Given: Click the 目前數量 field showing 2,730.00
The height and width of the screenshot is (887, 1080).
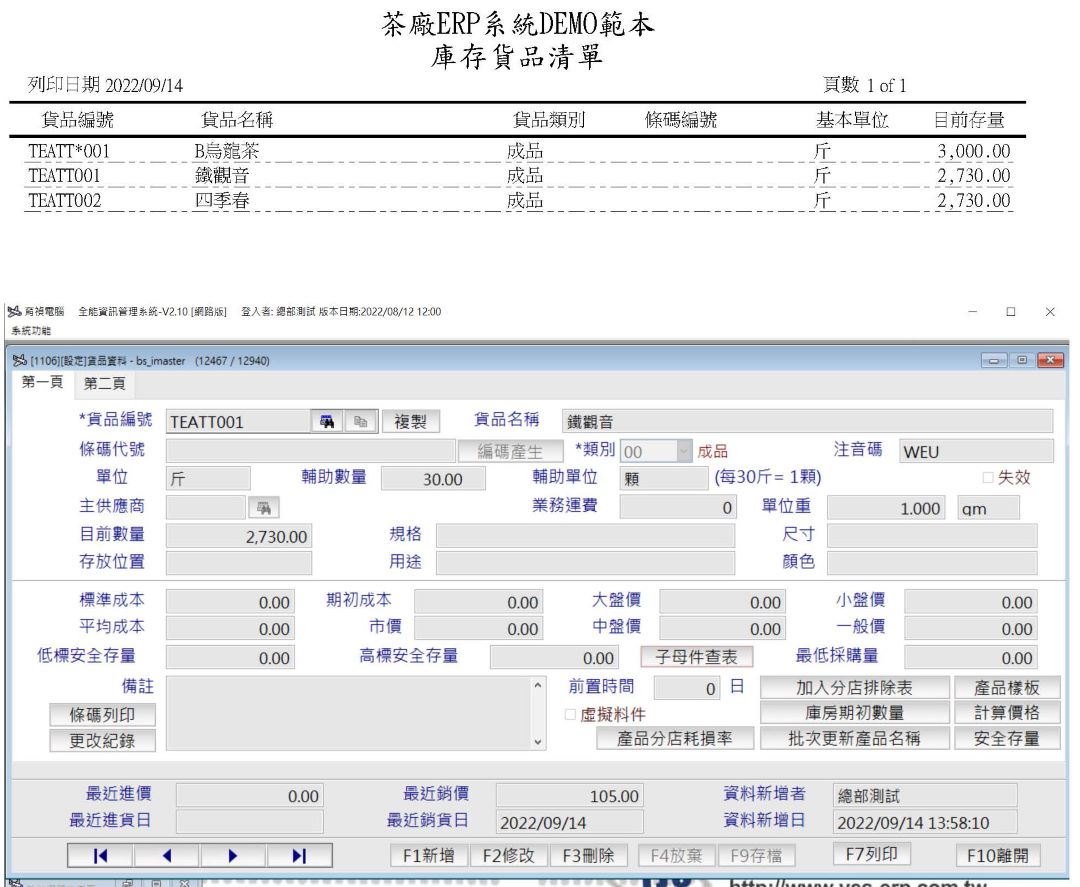Looking at the screenshot, I should coord(239,536).
